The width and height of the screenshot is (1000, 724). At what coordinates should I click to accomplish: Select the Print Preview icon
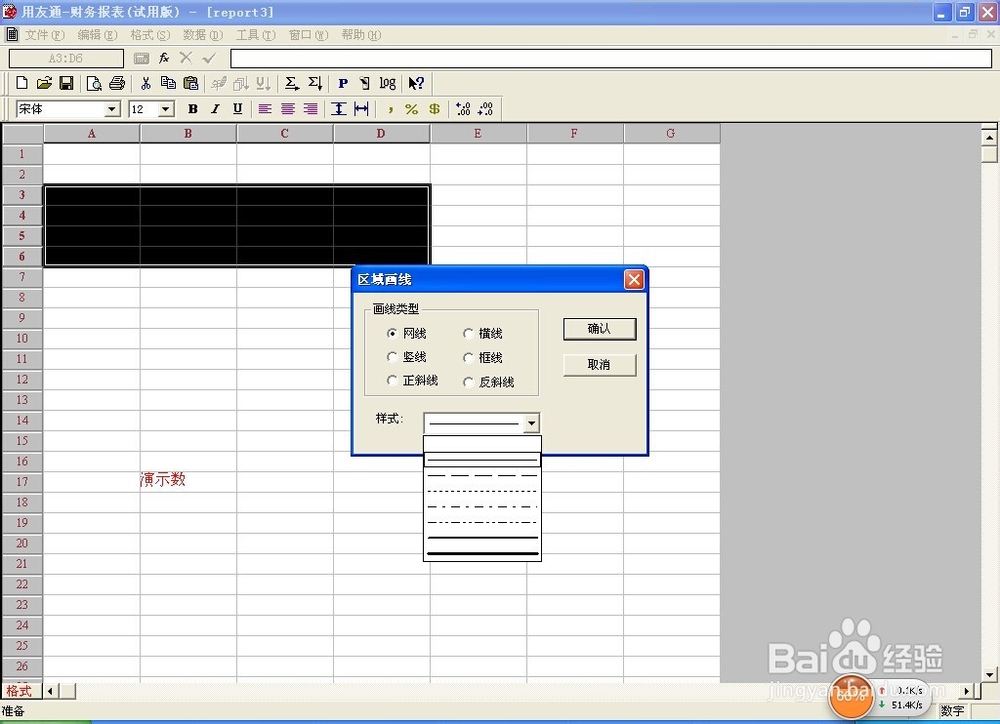(93, 83)
